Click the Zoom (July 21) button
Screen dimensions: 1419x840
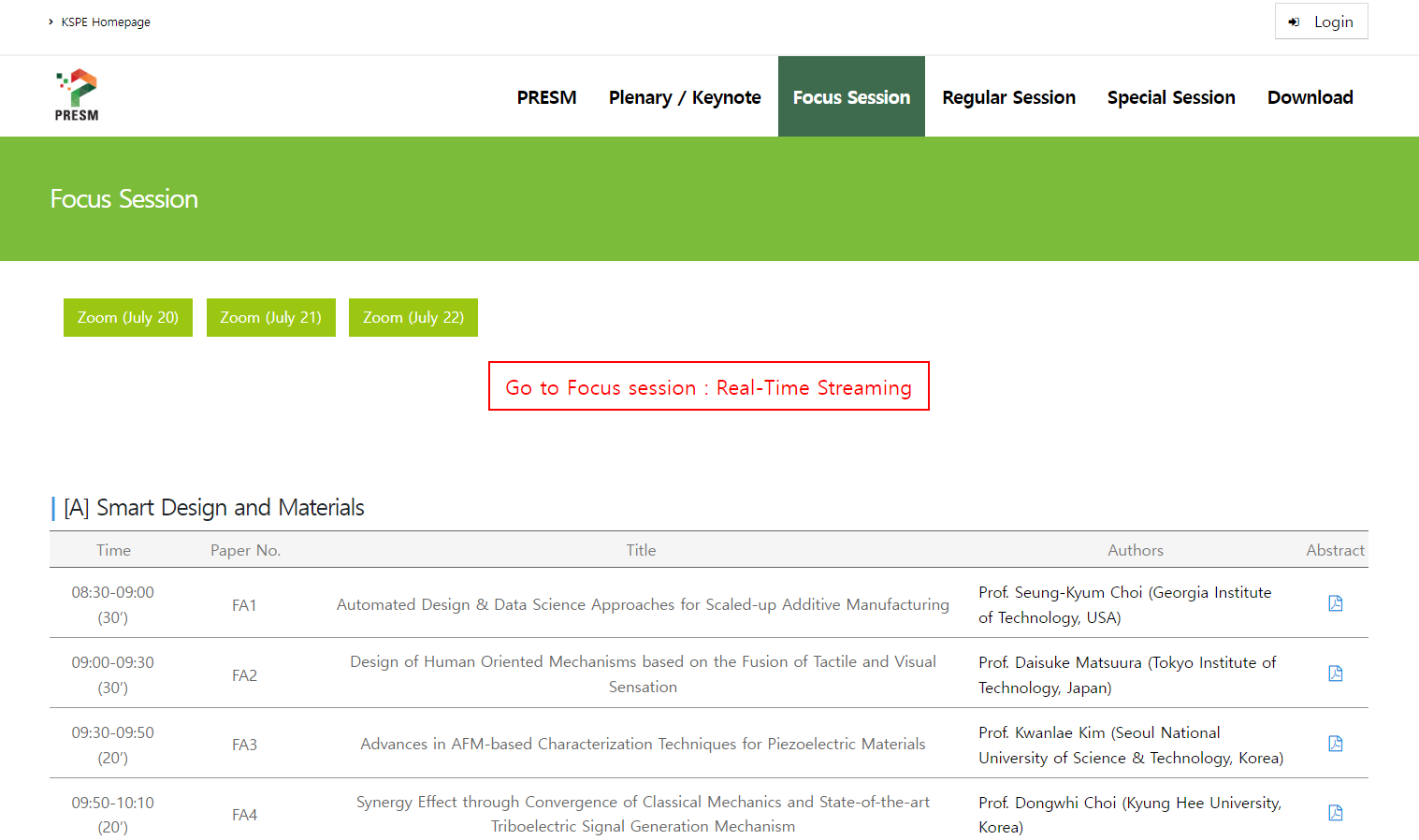point(271,317)
